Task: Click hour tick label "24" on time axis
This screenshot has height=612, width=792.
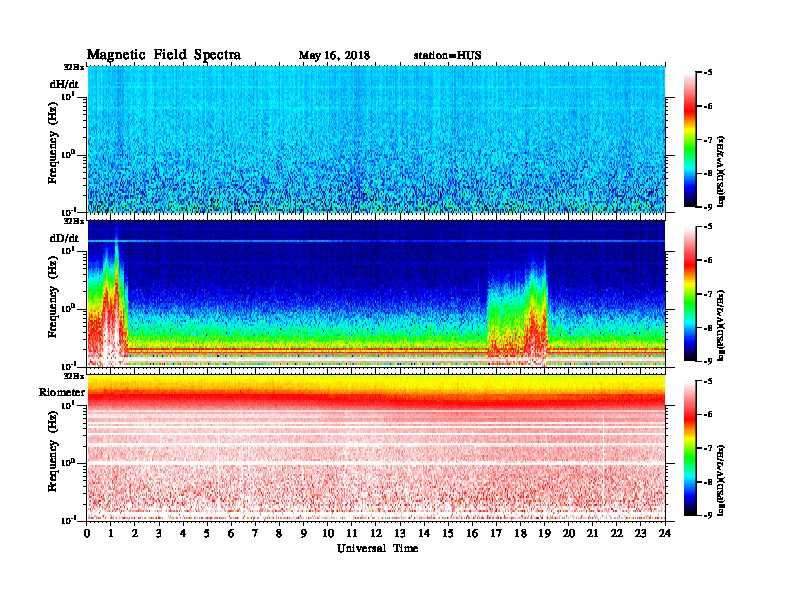Action: pyautogui.click(x=665, y=533)
